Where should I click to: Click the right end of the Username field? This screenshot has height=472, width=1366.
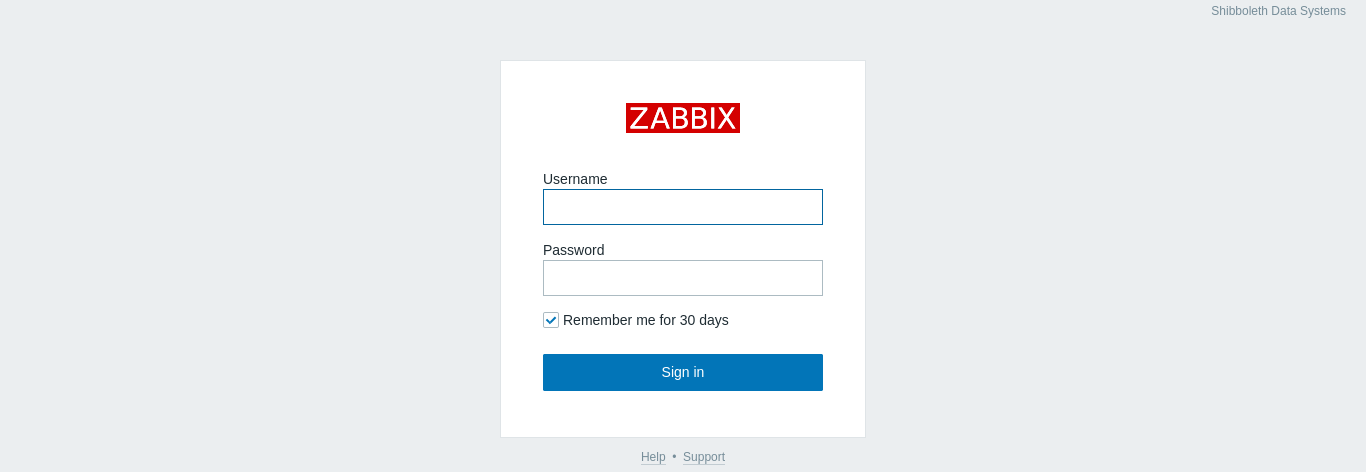(814, 207)
